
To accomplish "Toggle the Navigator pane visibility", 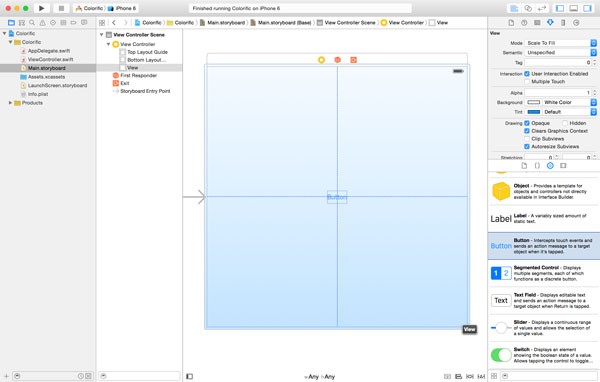I will point(560,8).
